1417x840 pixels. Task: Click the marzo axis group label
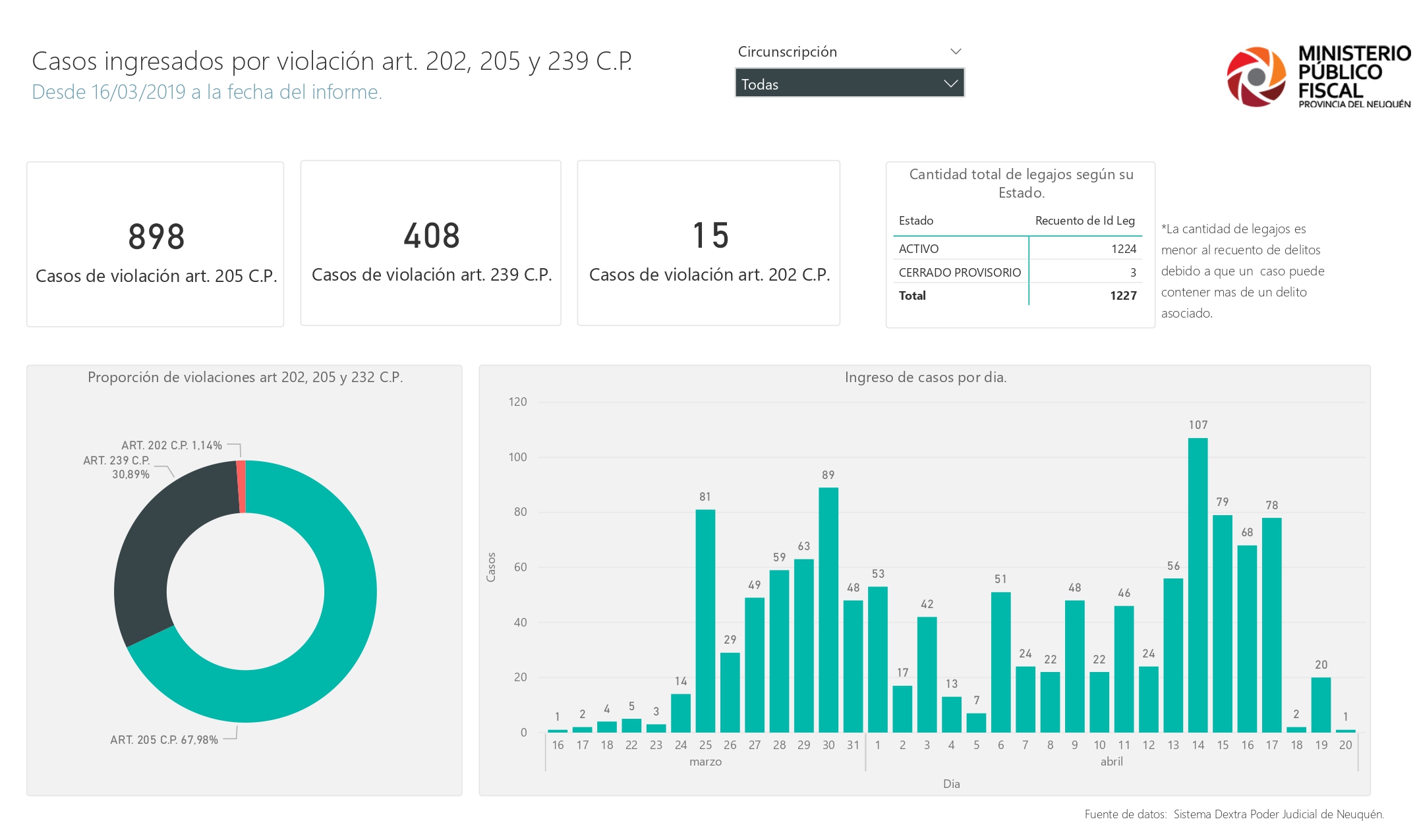(x=705, y=762)
